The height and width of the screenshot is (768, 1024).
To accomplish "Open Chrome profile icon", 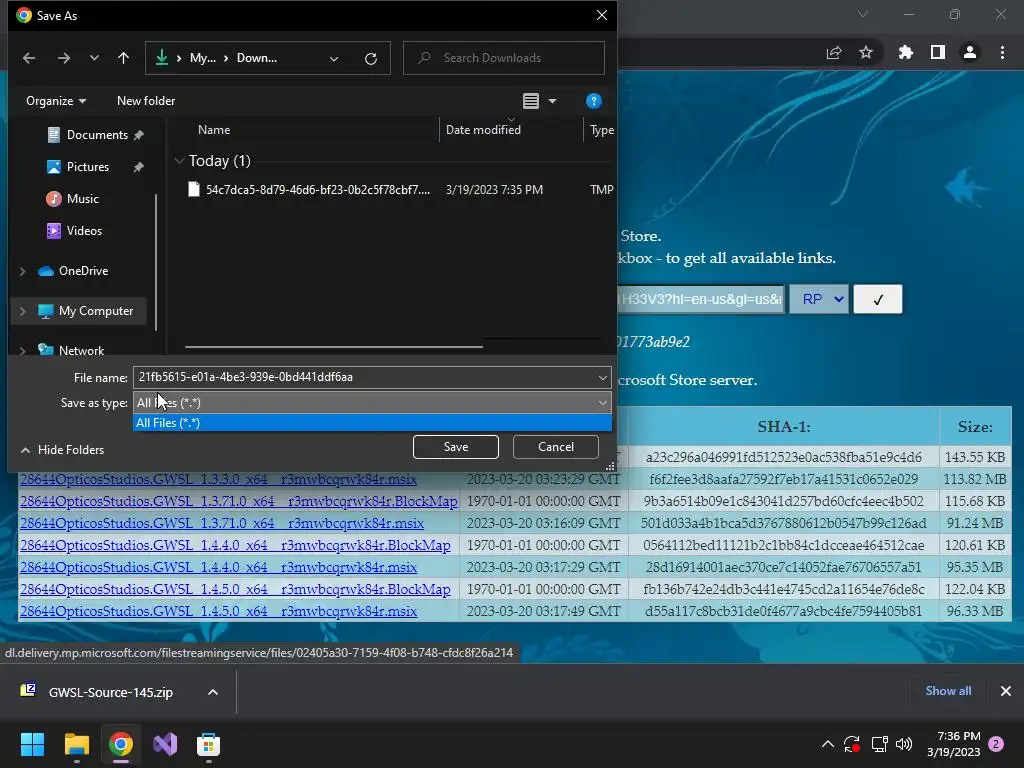I will tap(970, 52).
